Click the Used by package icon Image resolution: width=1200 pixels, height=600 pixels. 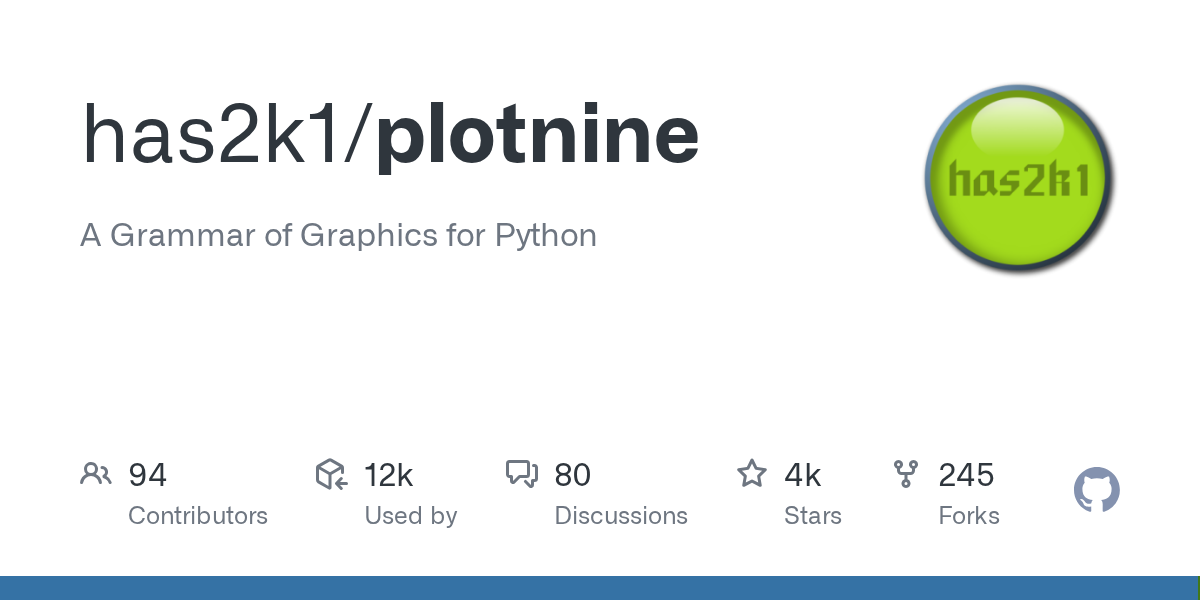point(330,474)
